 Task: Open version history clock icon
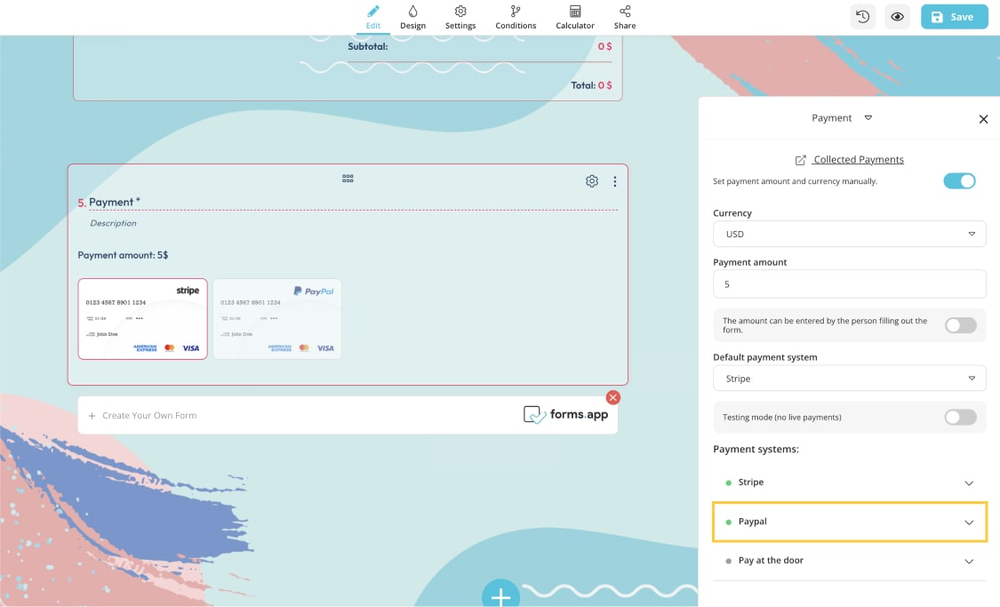tap(862, 17)
